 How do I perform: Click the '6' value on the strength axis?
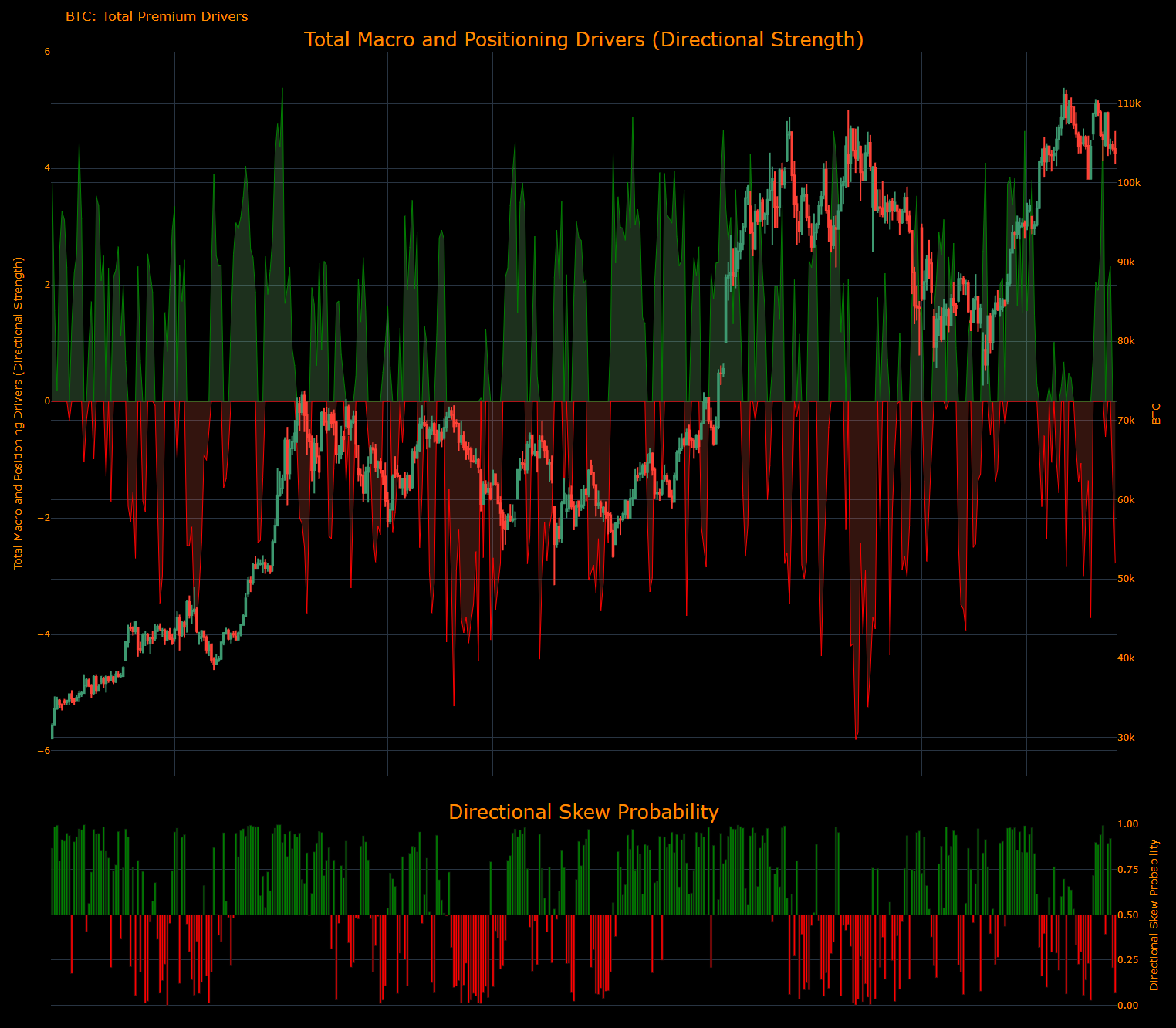pos(49,51)
